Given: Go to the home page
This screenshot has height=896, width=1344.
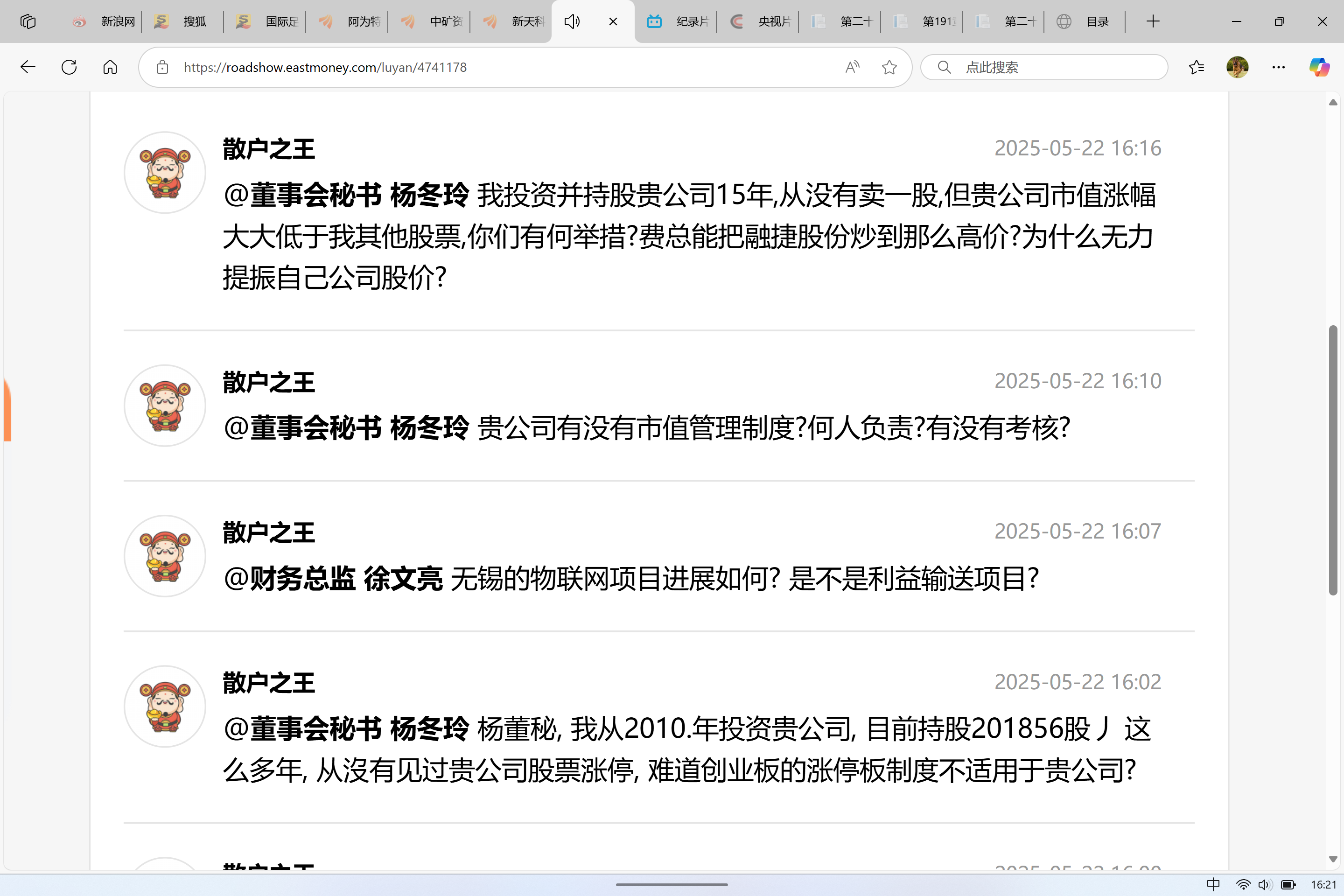Looking at the screenshot, I should tap(110, 67).
